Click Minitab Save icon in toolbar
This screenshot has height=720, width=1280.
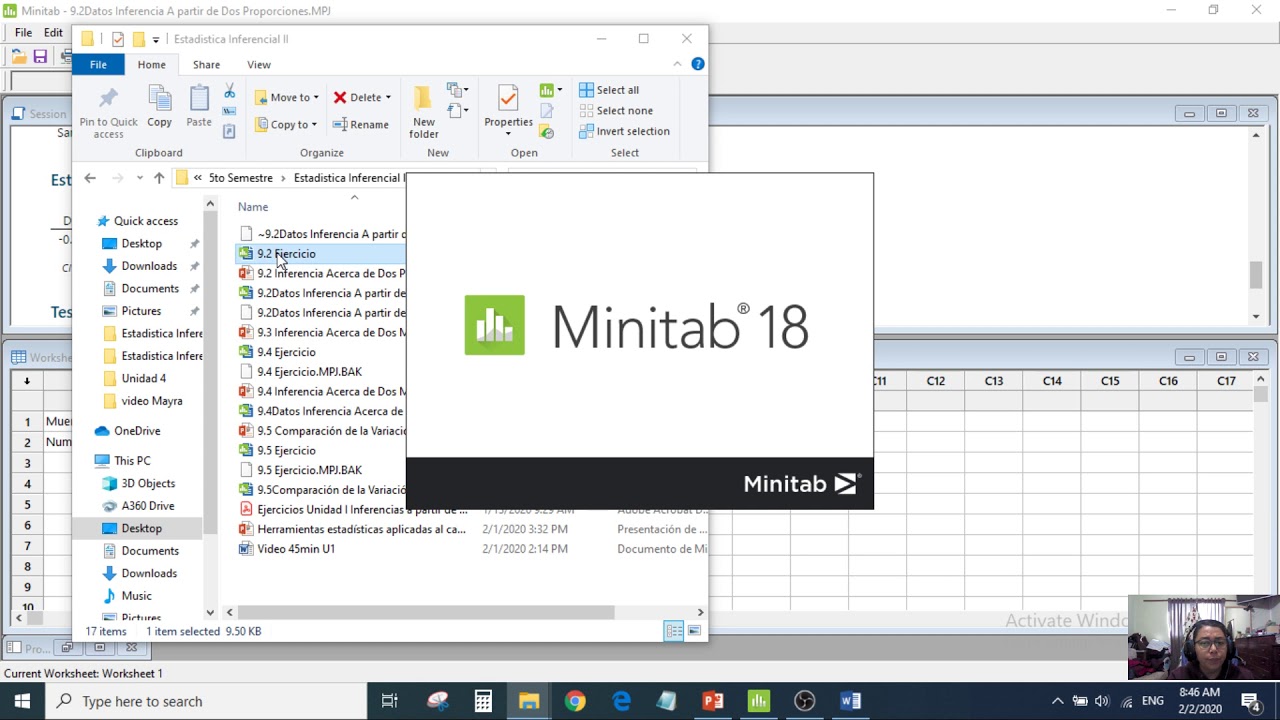coord(40,57)
